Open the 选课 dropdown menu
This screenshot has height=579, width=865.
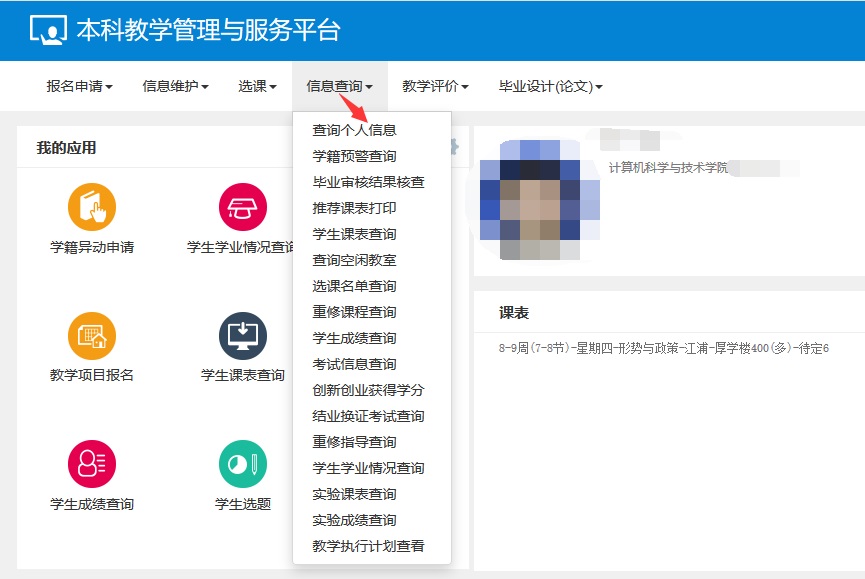tap(257, 87)
